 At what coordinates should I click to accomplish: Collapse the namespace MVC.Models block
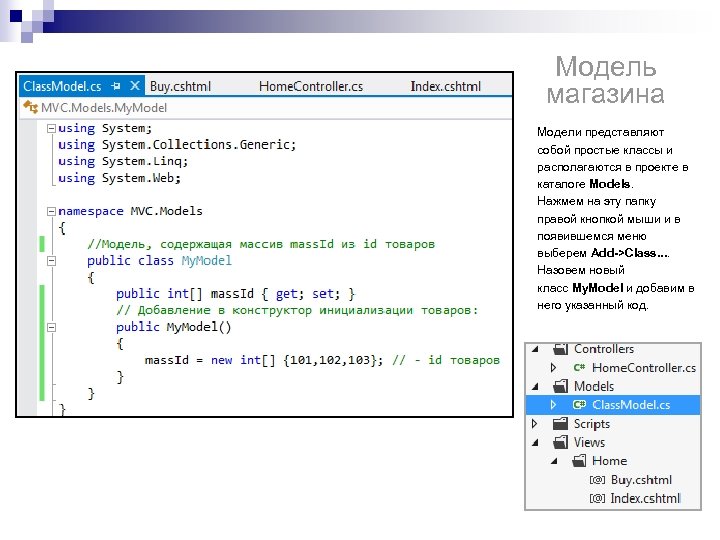[51, 211]
